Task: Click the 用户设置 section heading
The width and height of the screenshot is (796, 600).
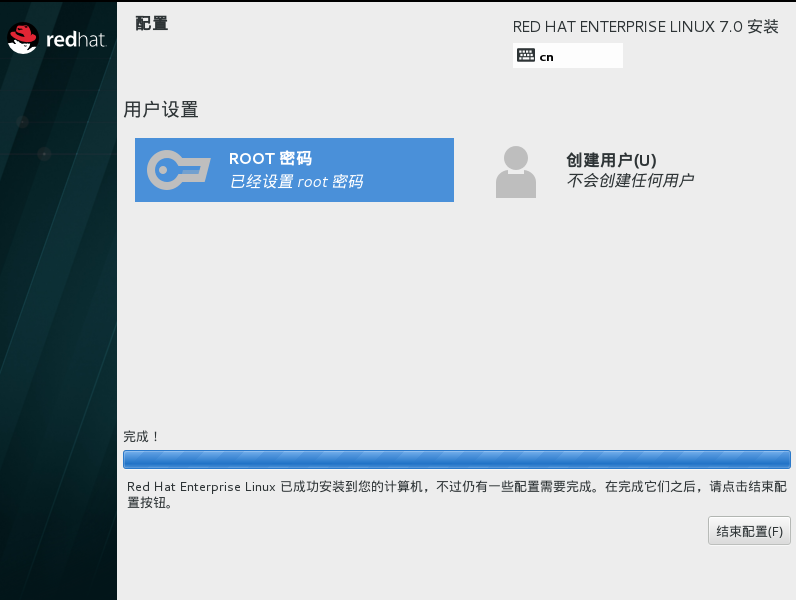Action: pyautogui.click(x=161, y=109)
